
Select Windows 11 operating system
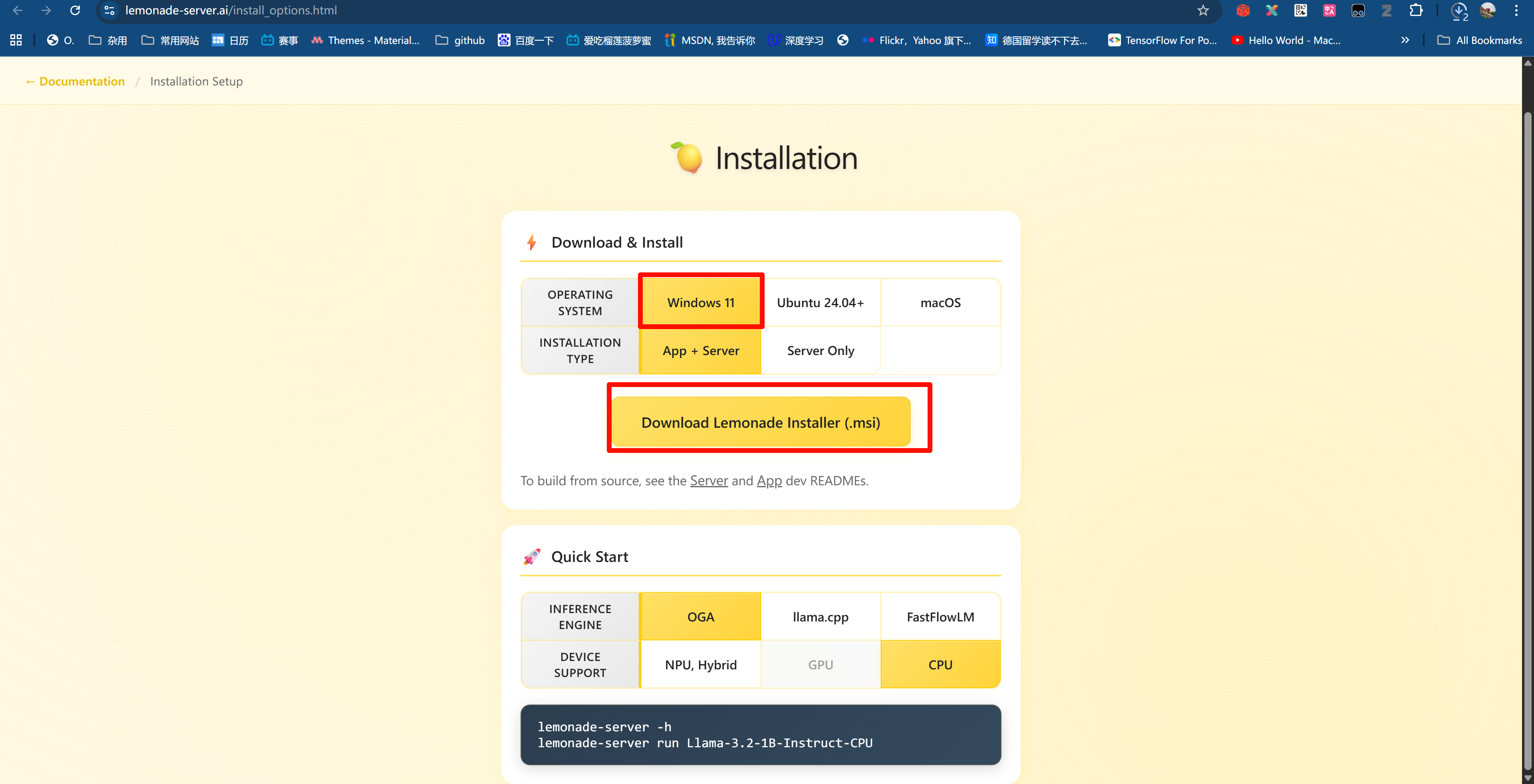click(700, 302)
